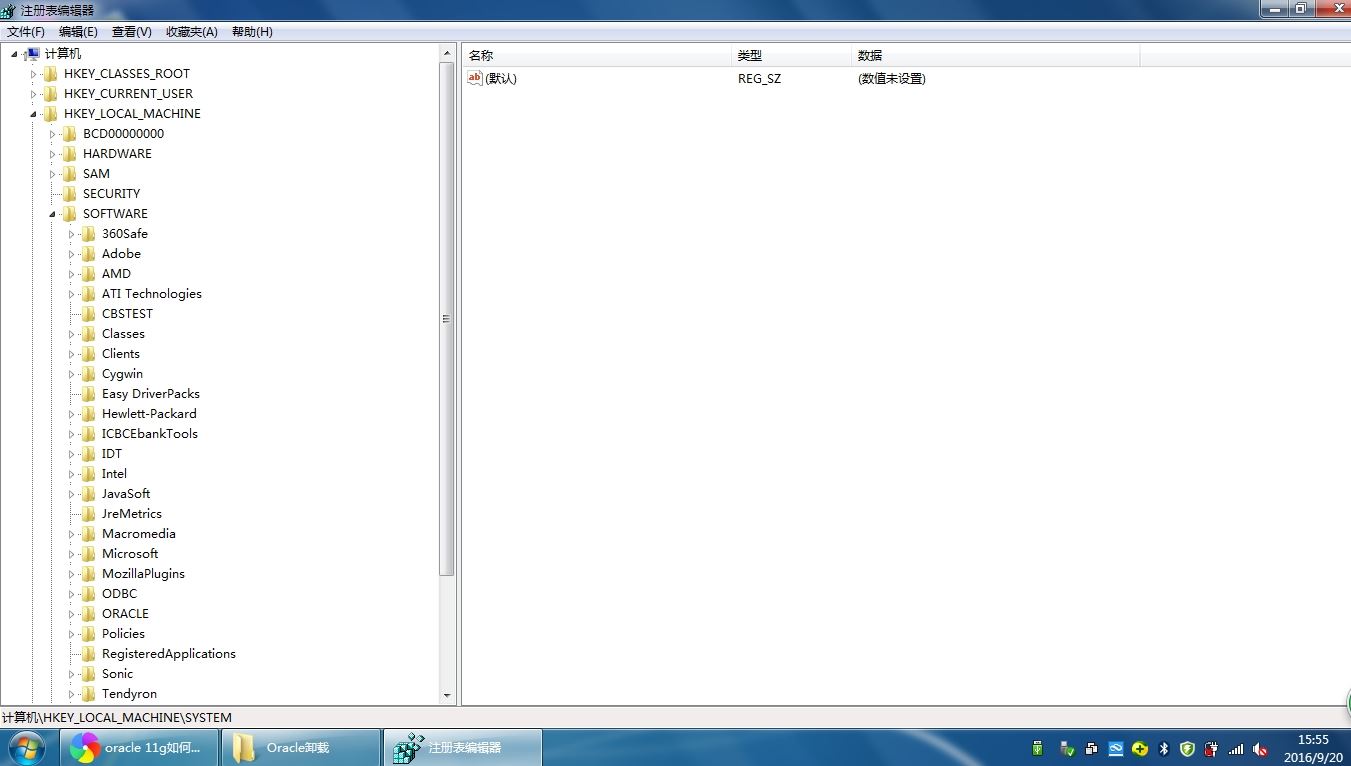
Task: Click the Cygwin folder icon
Action: pos(88,374)
